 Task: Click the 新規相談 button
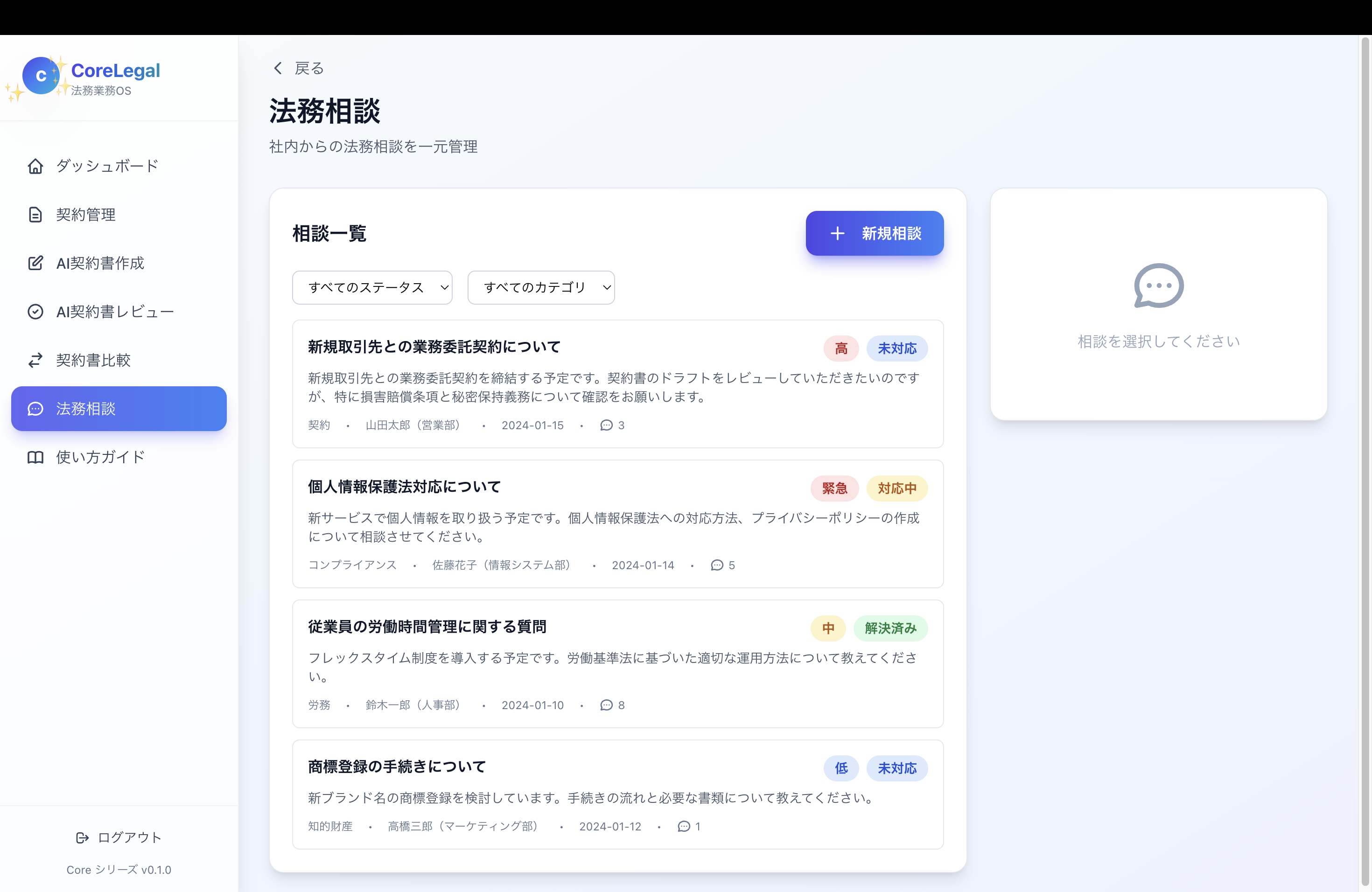[874, 233]
